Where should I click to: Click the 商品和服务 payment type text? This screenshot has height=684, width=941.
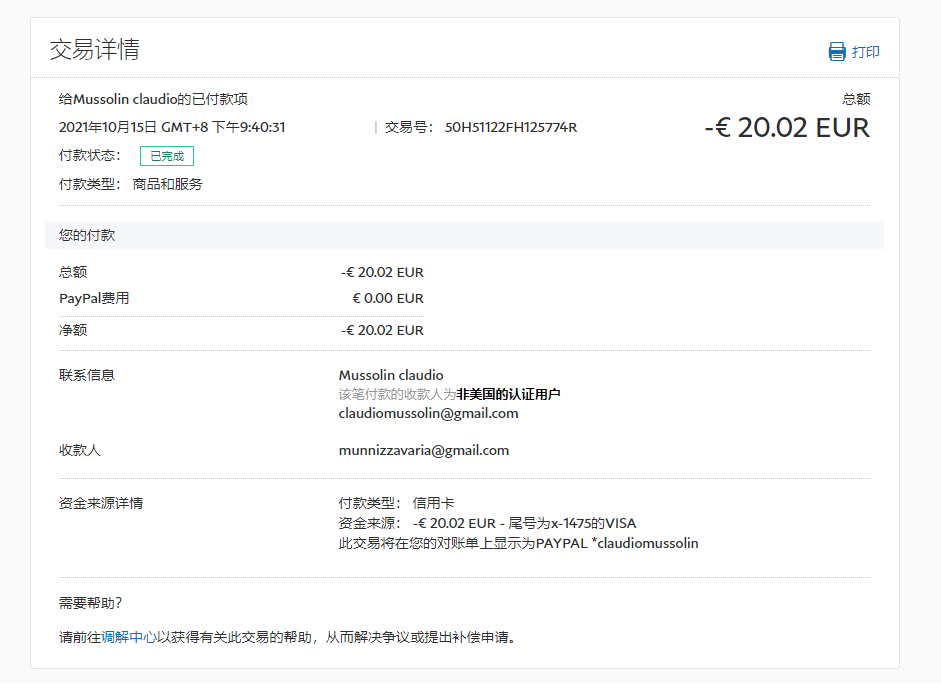[167, 184]
